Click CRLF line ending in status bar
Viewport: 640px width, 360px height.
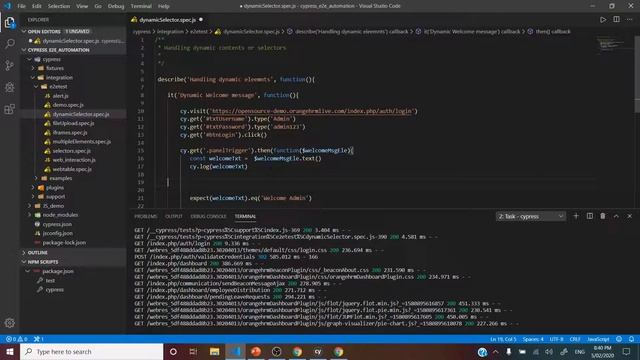(575, 339)
